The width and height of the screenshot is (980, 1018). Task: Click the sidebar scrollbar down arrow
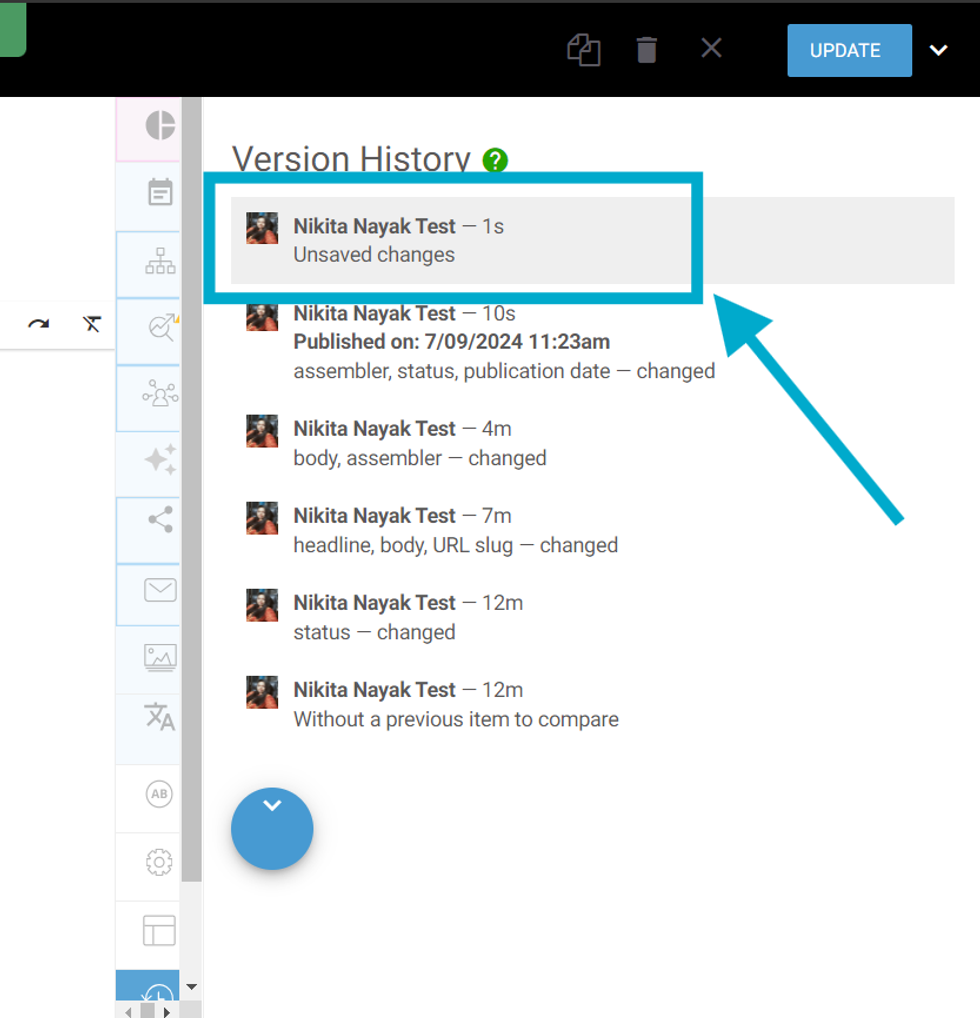tap(192, 987)
